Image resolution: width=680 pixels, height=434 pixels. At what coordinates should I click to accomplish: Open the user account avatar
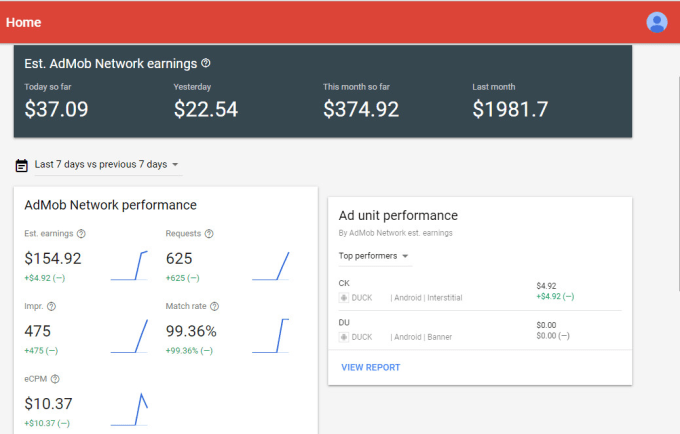(657, 22)
